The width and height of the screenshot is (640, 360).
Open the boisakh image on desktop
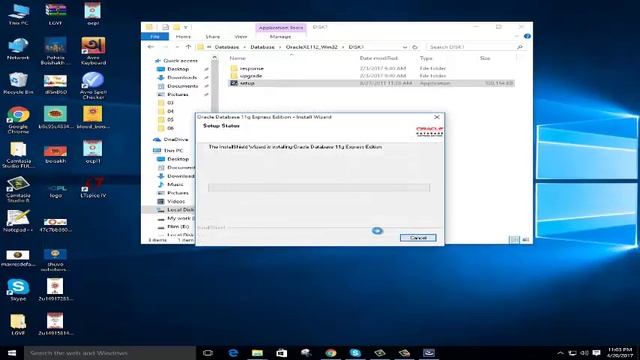pyautogui.click(x=56, y=154)
